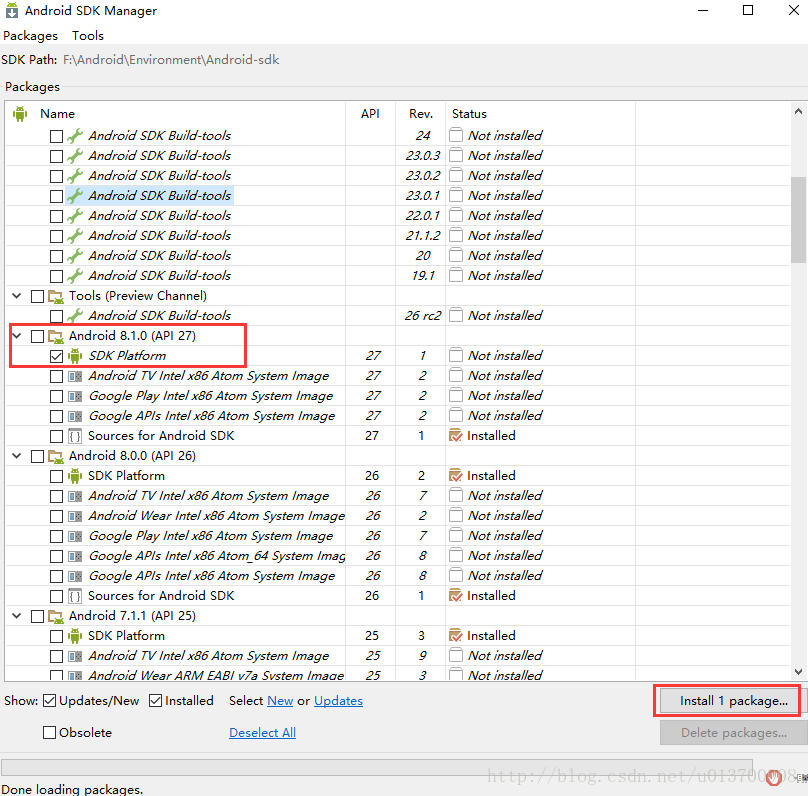Screen dimensions: 808x796
Task: Click the Android SDK Manager title bar icon
Action: tap(11, 11)
